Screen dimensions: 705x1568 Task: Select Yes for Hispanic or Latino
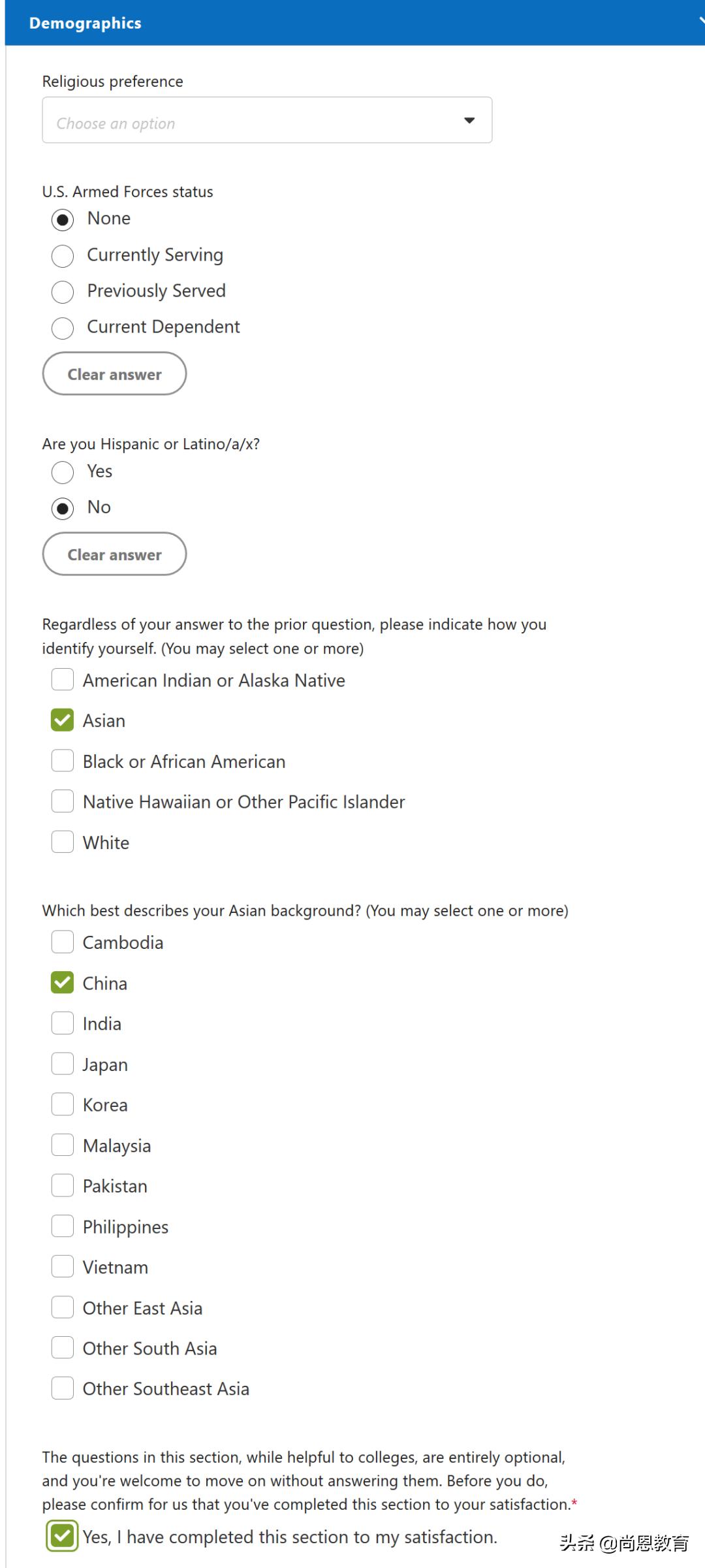click(63, 472)
